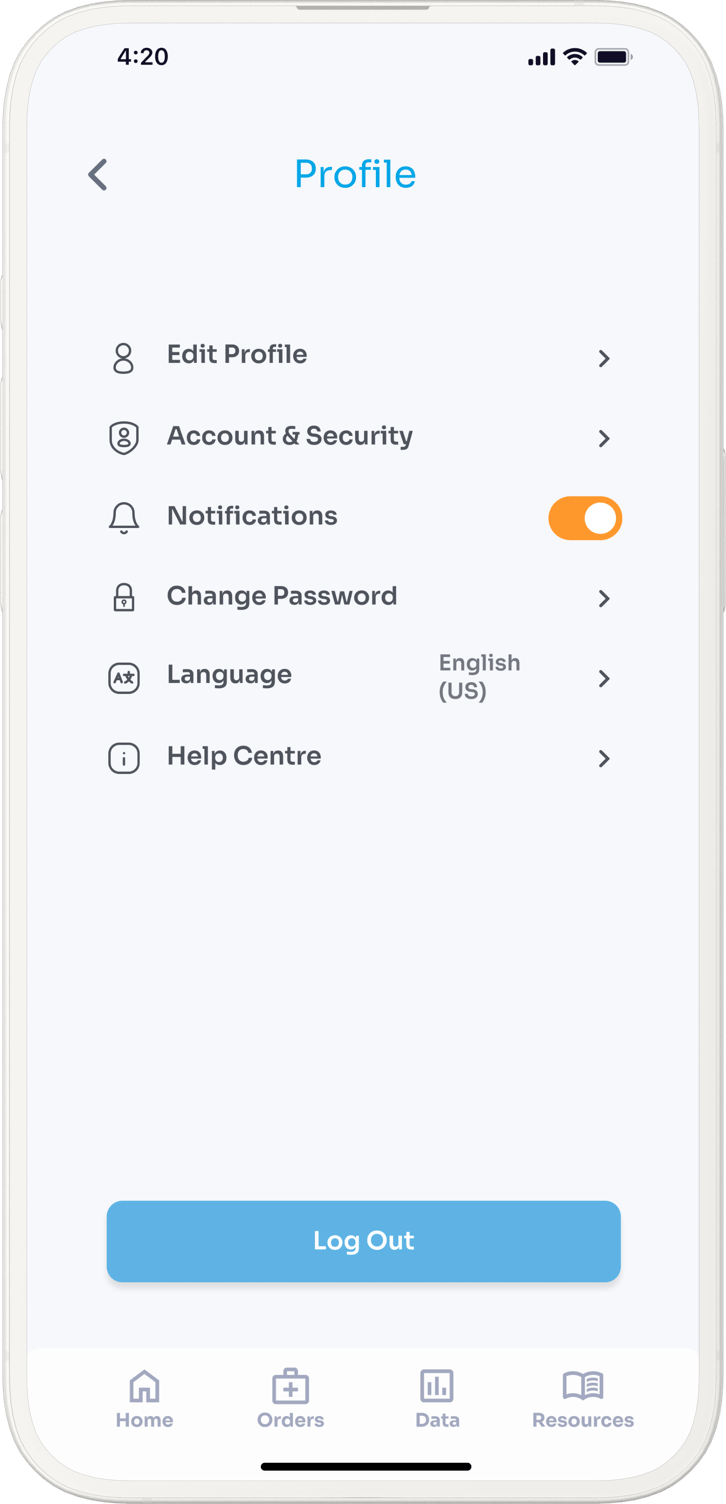Click the Change Password chevron arrow

point(604,598)
